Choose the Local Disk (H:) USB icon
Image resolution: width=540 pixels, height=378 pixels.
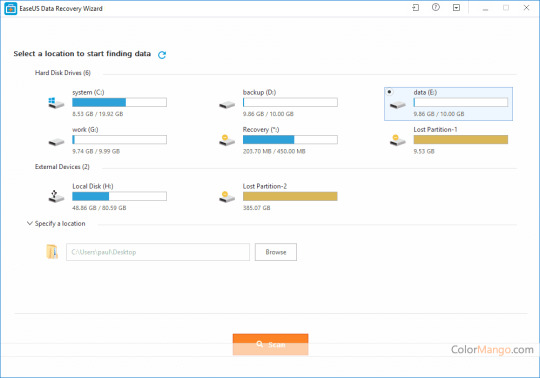pyautogui.click(x=56, y=196)
